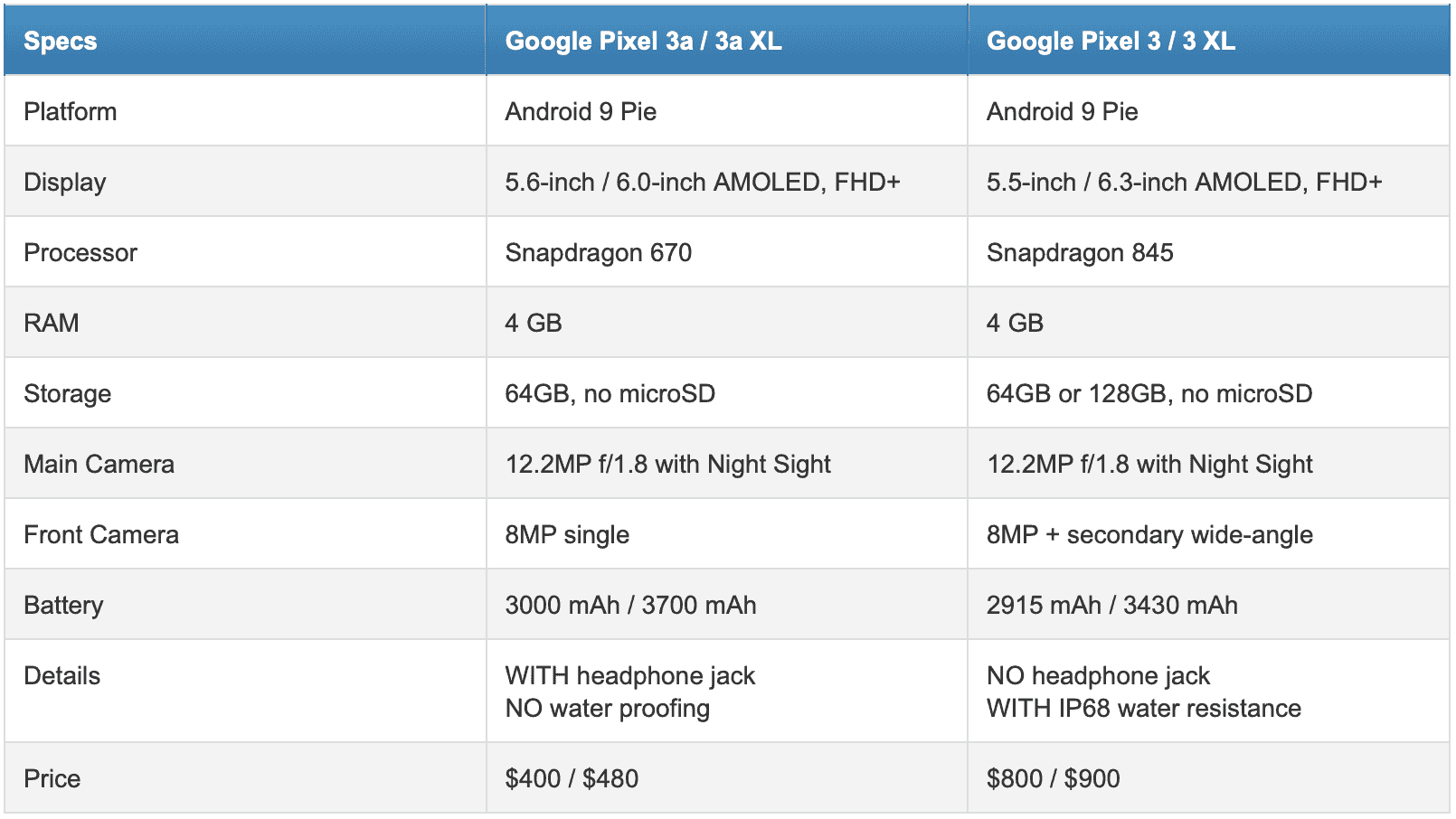Click the $800 / $900 price cell
The width and height of the screenshot is (1456, 819).
1054,778
